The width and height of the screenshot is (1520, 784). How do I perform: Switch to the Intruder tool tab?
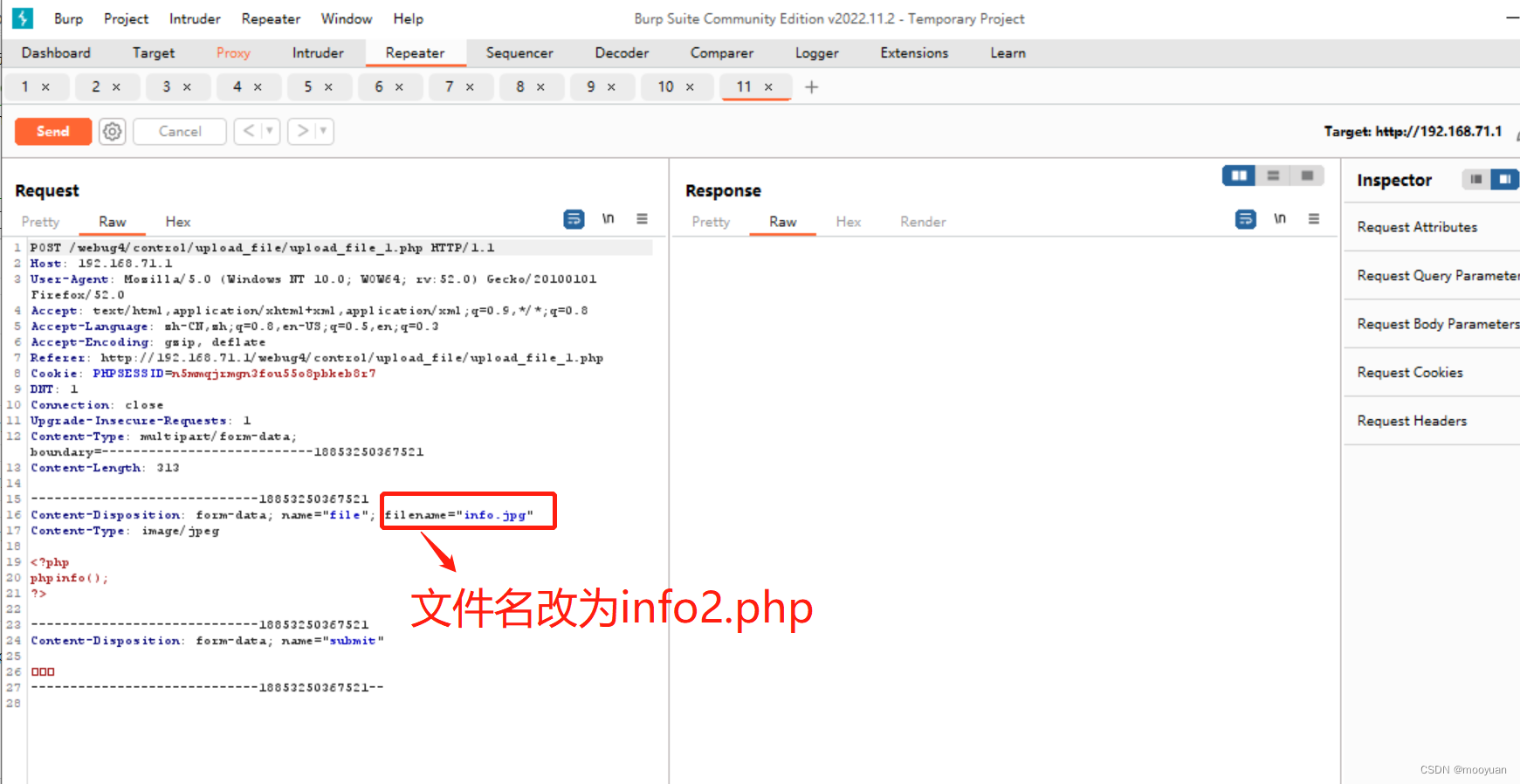[x=318, y=53]
